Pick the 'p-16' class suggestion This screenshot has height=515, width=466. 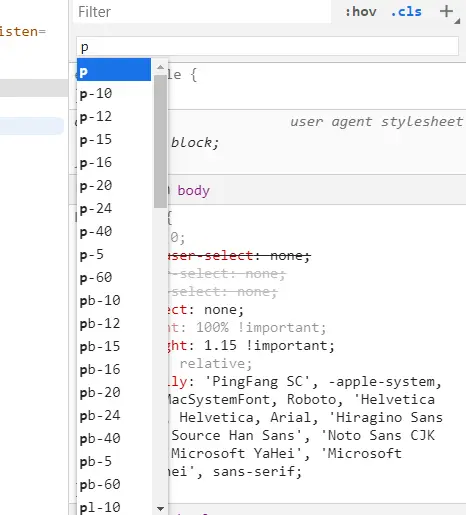pyautogui.click(x=114, y=162)
